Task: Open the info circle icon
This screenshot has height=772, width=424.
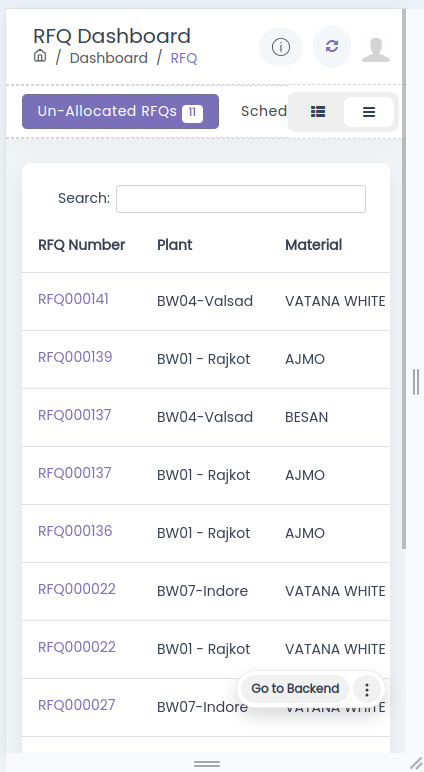Action: (281, 47)
